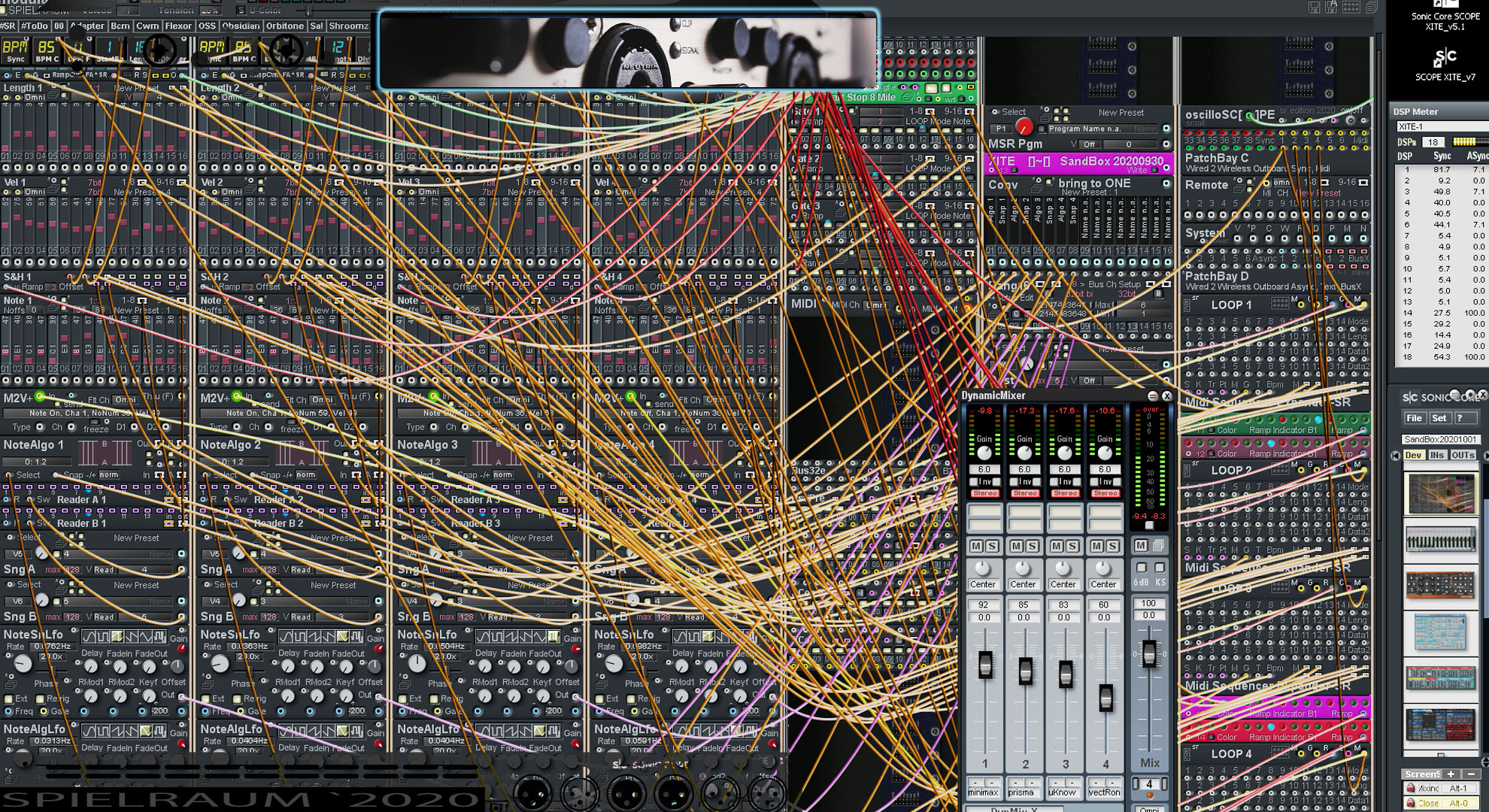
Task: Open Sonic Core SCOPE XITE_v5.1 desktop shortcut
Action: [1445, 17]
